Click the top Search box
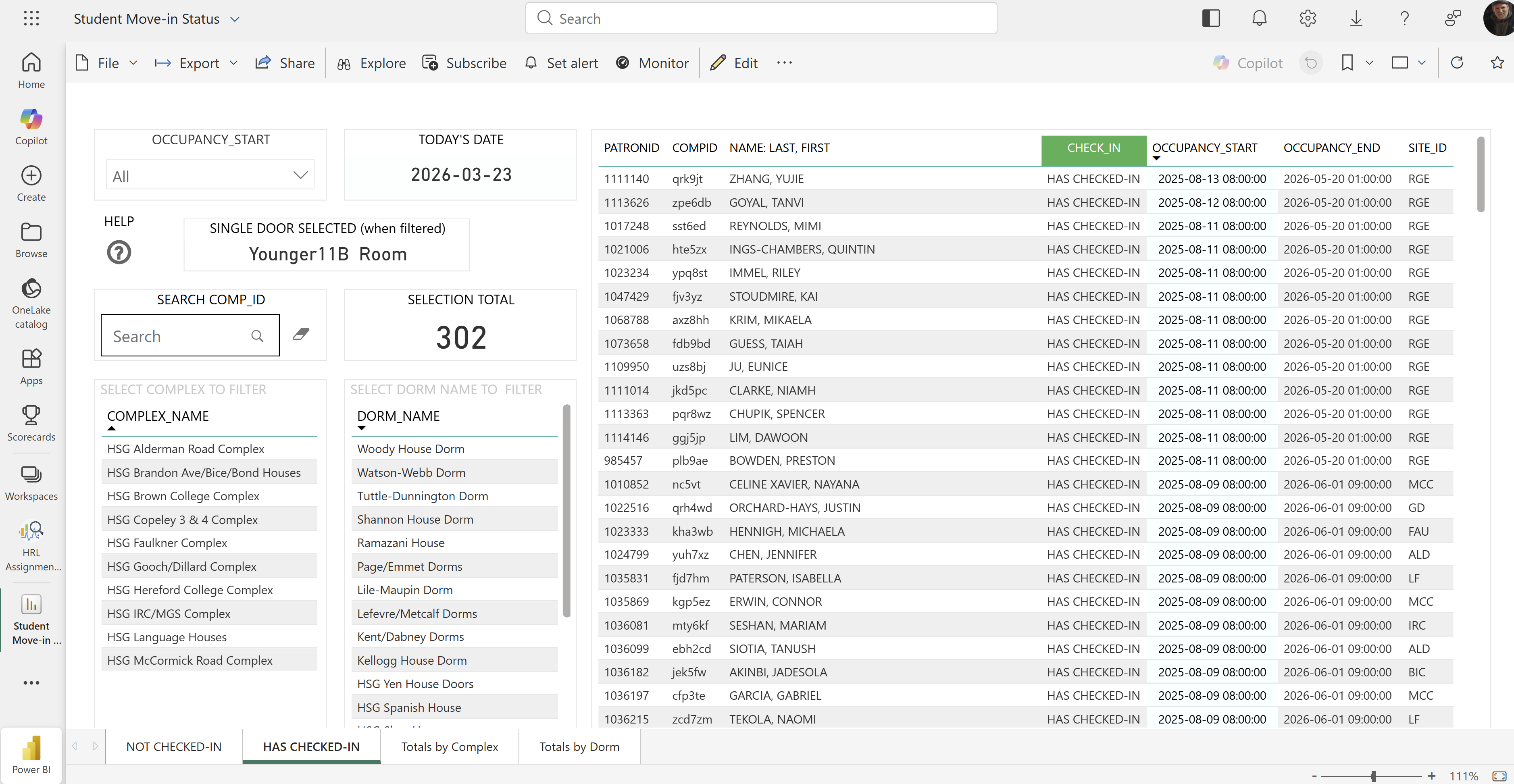The width and height of the screenshot is (1514, 784). [x=761, y=18]
